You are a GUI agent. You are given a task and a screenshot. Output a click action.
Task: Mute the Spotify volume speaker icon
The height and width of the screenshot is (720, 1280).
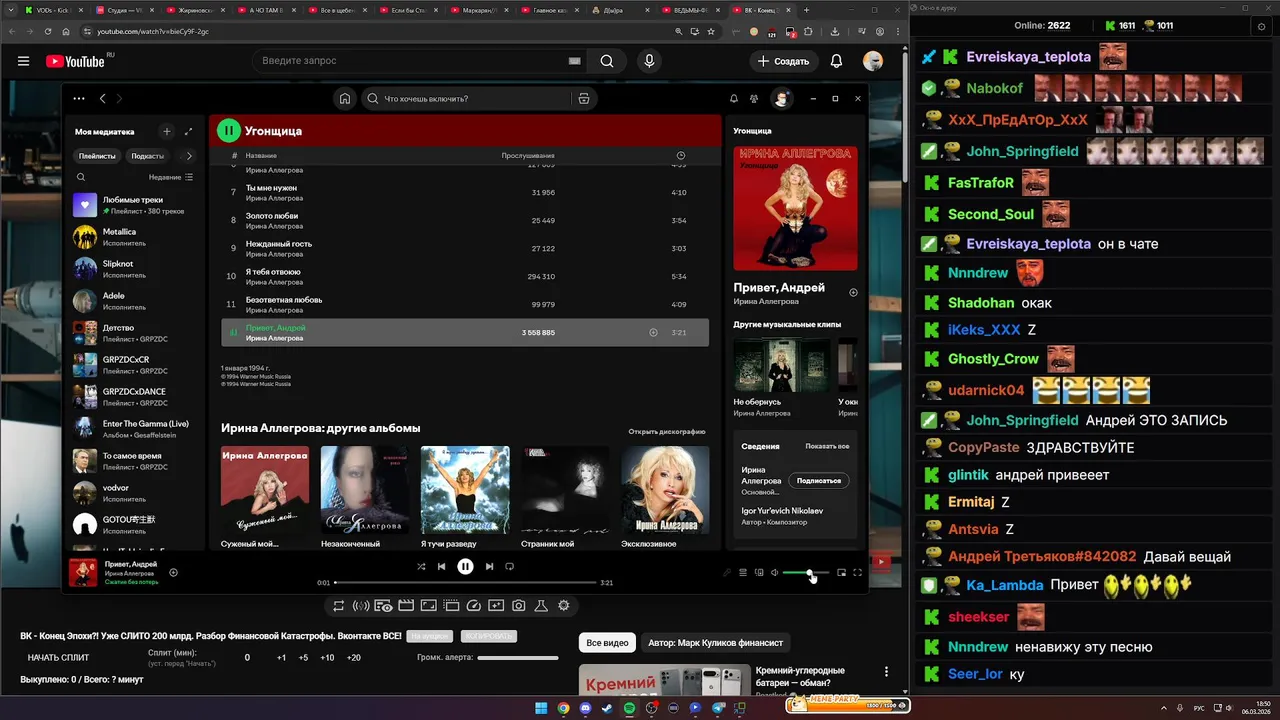point(775,573)
